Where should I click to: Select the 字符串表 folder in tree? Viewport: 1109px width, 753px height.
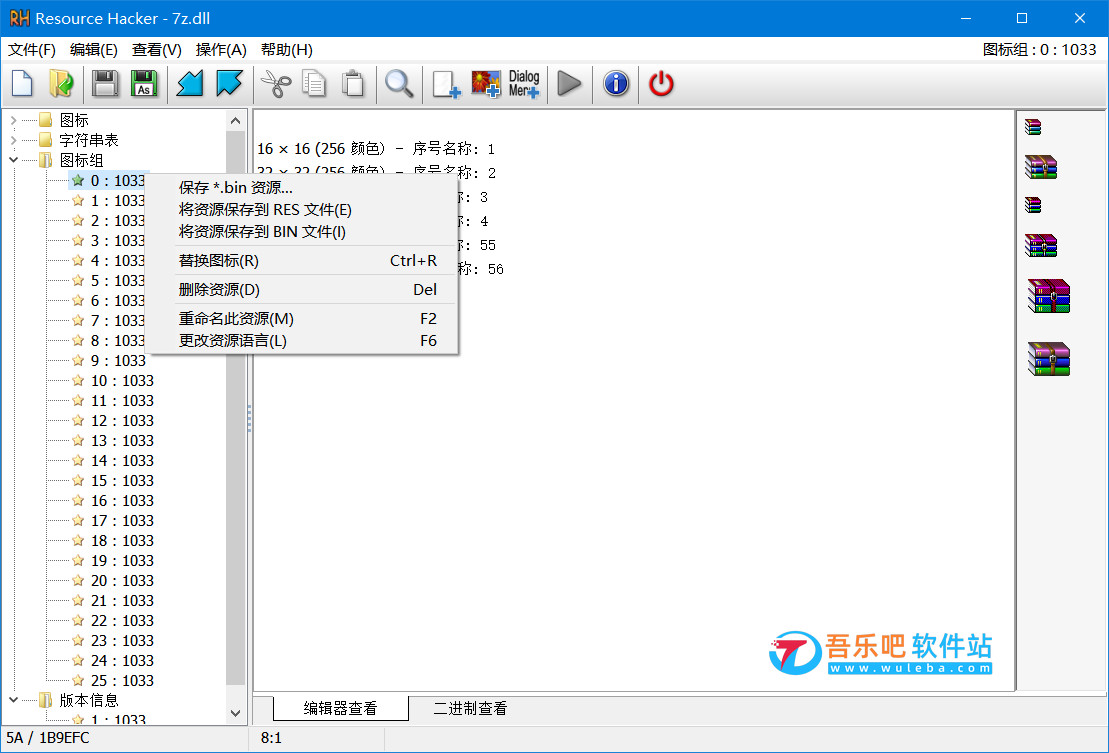pos(88,140)
